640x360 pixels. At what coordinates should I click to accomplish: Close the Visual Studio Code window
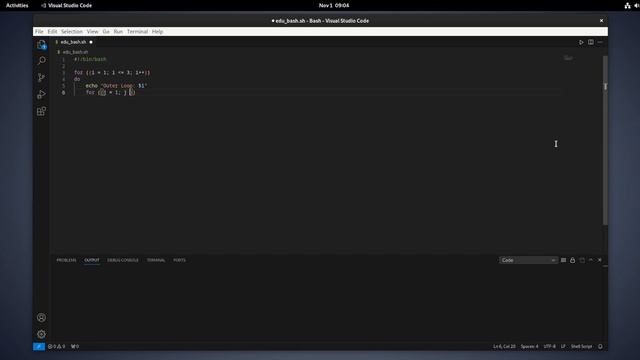pyautogui.click(x=601, y=20)
